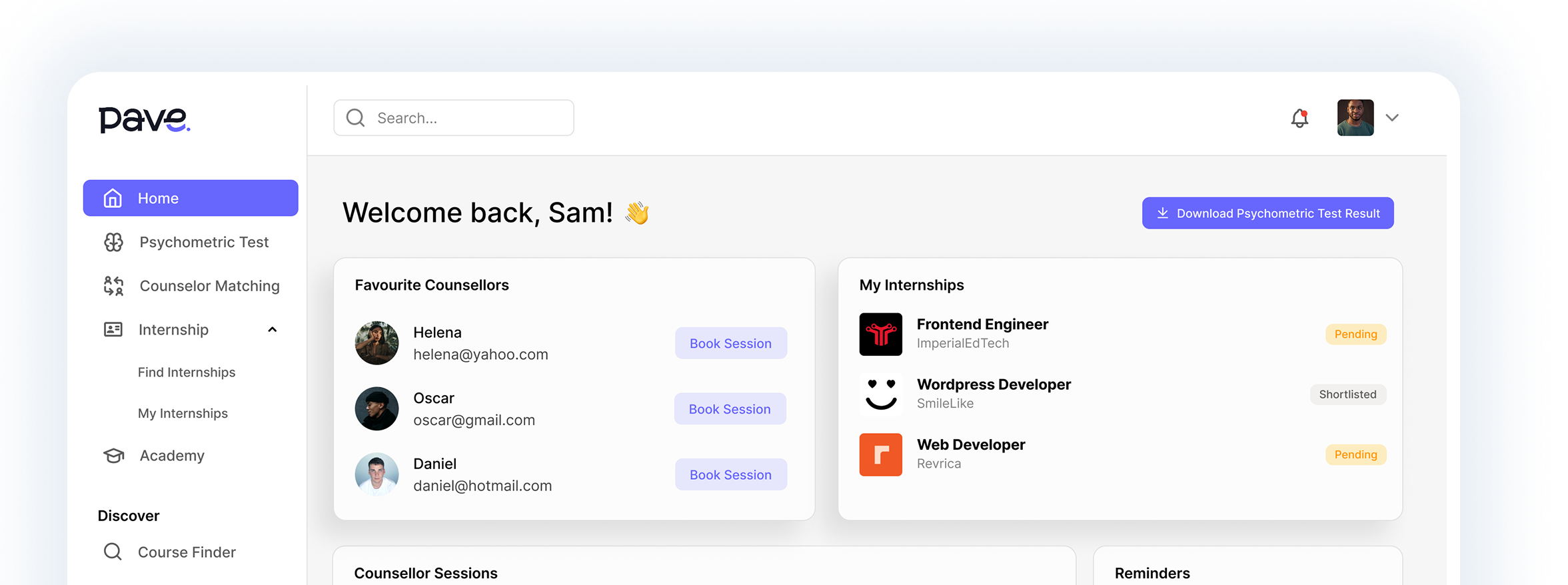The width and height of the screenshot is (1568, 585).
Task: Click the ImperialEdTech company logo
Action: [880, 334]
